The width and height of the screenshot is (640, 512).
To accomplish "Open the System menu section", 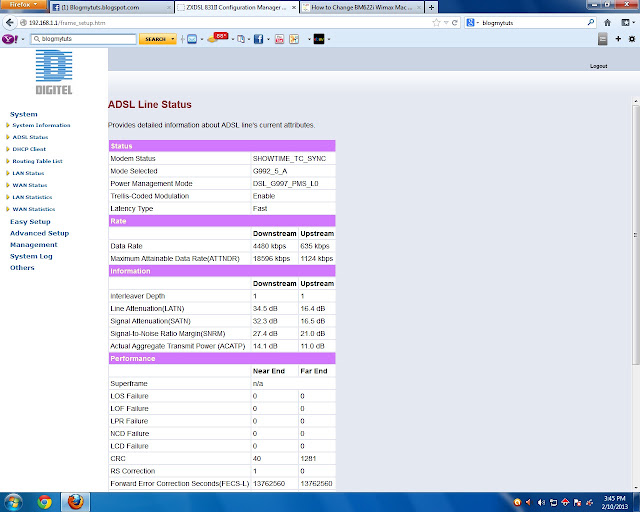I will [24, 114].
